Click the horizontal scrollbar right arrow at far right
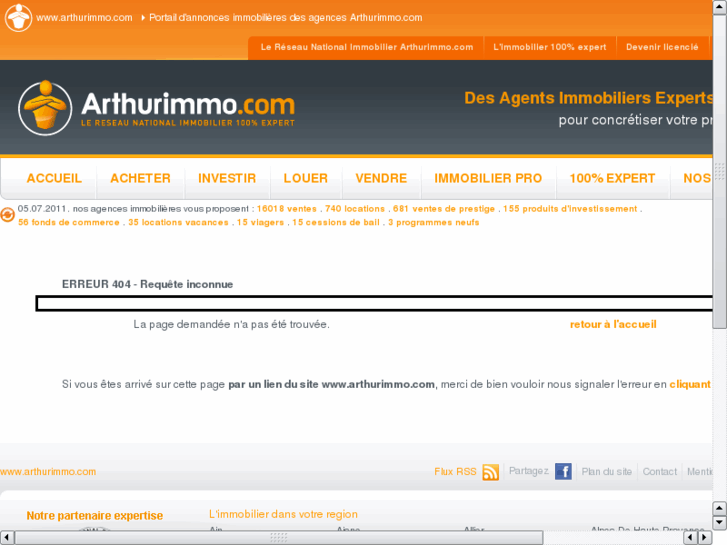The image size is (727, 545). coord(705,538)
